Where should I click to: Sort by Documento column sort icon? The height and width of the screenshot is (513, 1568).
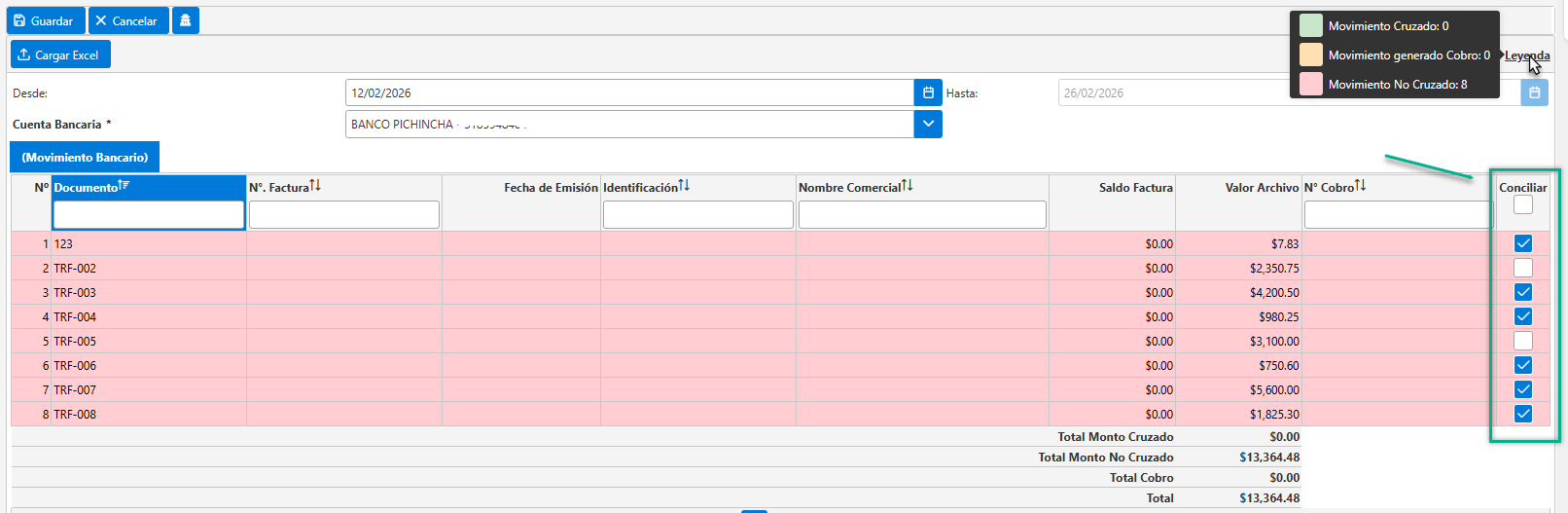pyautogui.click(x=124, y=186)
